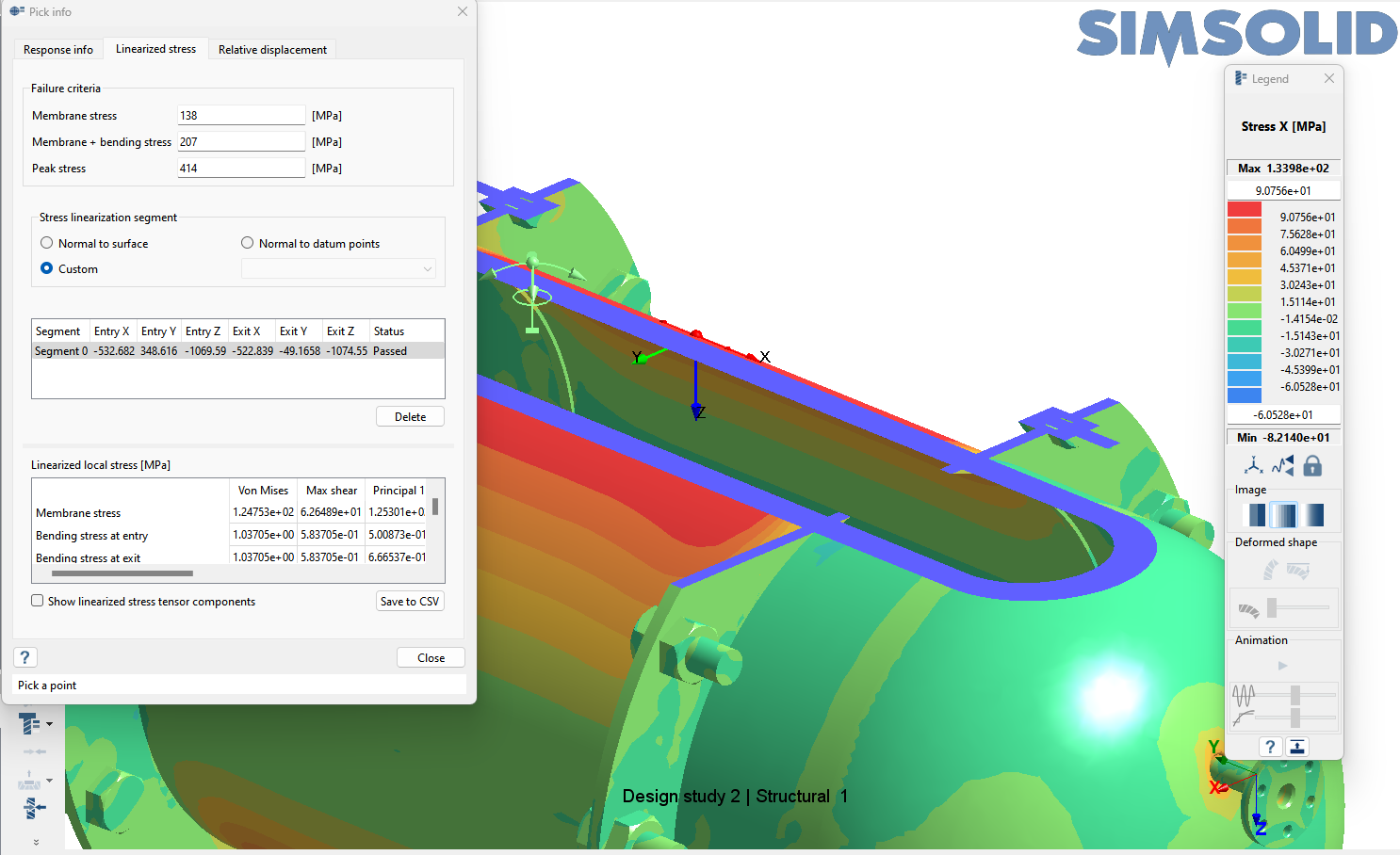This screenshot has height=855, width=1400.
Task: Click the red color swatch in legend
Action: coord(1244,210)
